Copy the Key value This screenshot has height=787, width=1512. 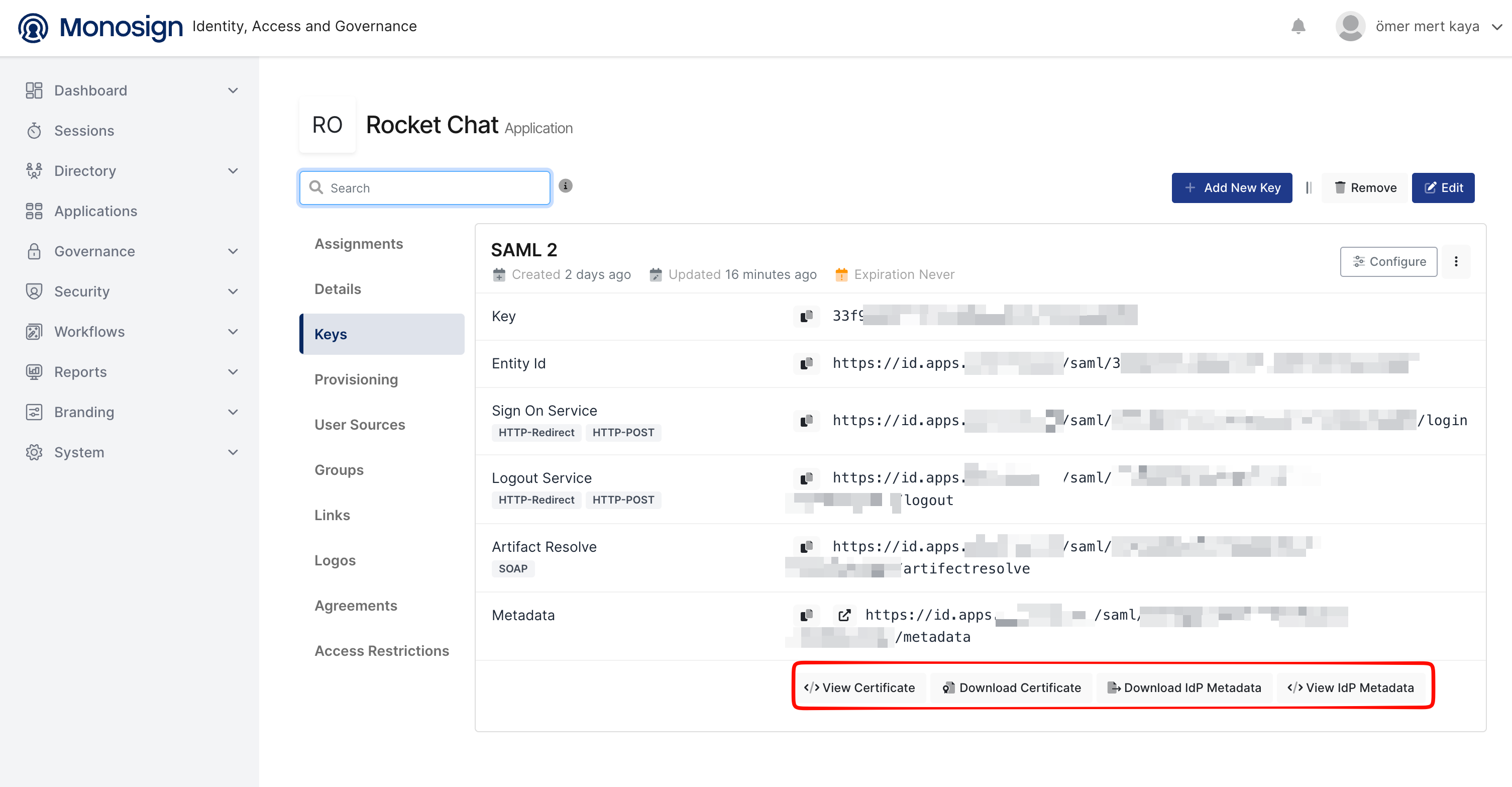click(806, 316)
